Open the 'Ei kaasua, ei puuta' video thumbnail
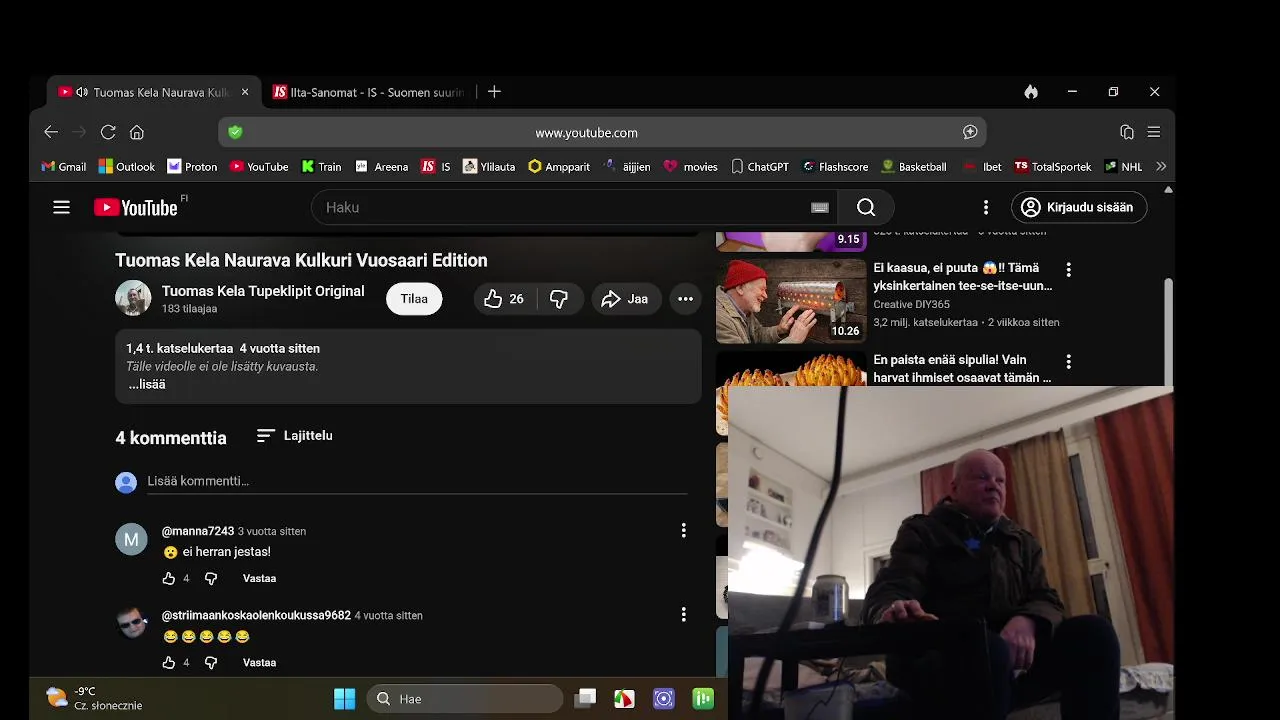The image size is (1280, 720). tap(791, 301)
